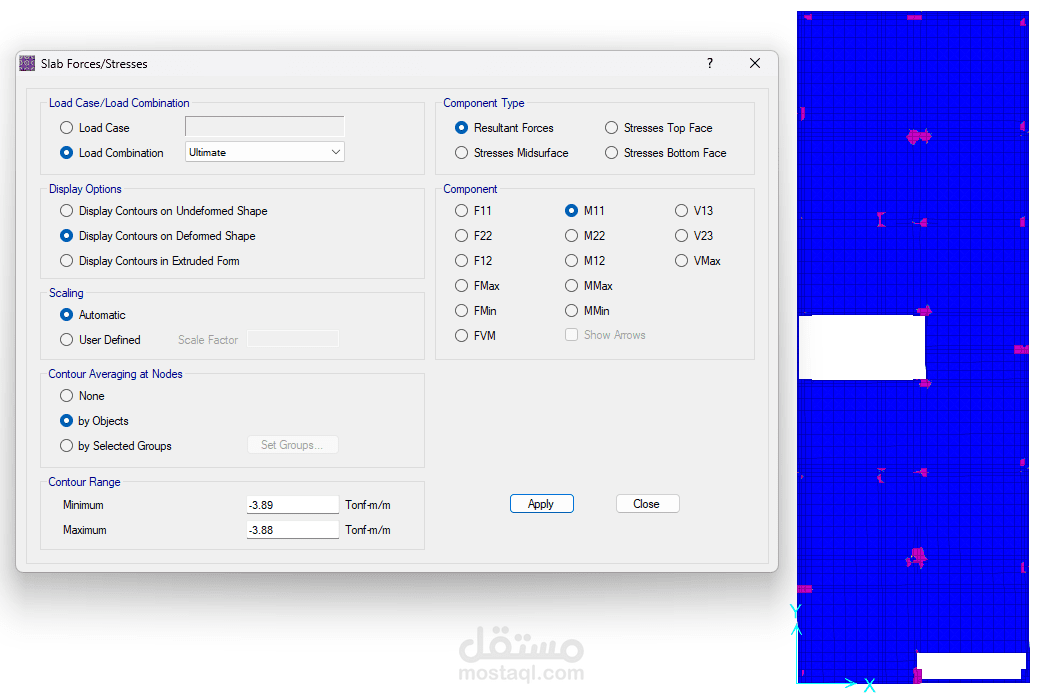Toggle the Show Arrows checkbox
This screenshot has height=698, width=1044.
pos(571,335)
